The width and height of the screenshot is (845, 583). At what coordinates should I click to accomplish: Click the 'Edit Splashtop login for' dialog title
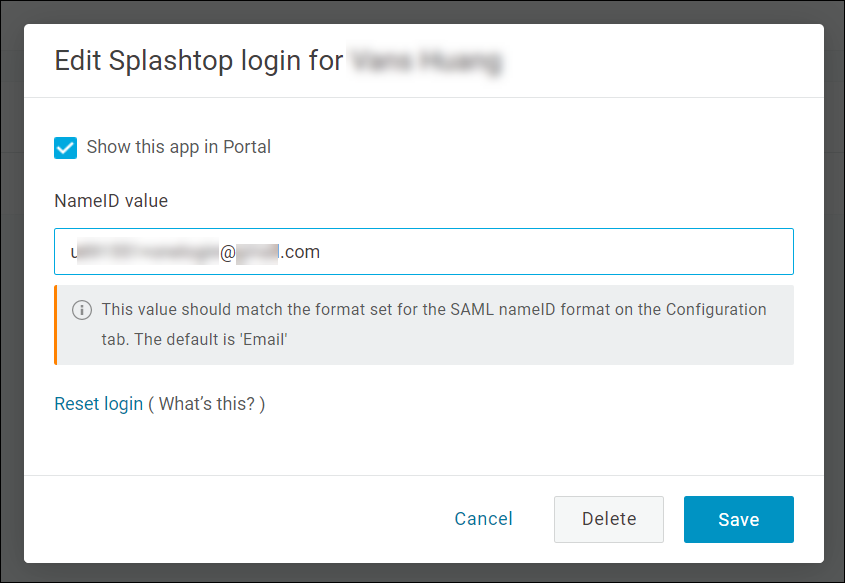pyautogui.click(x=199, y=61)
